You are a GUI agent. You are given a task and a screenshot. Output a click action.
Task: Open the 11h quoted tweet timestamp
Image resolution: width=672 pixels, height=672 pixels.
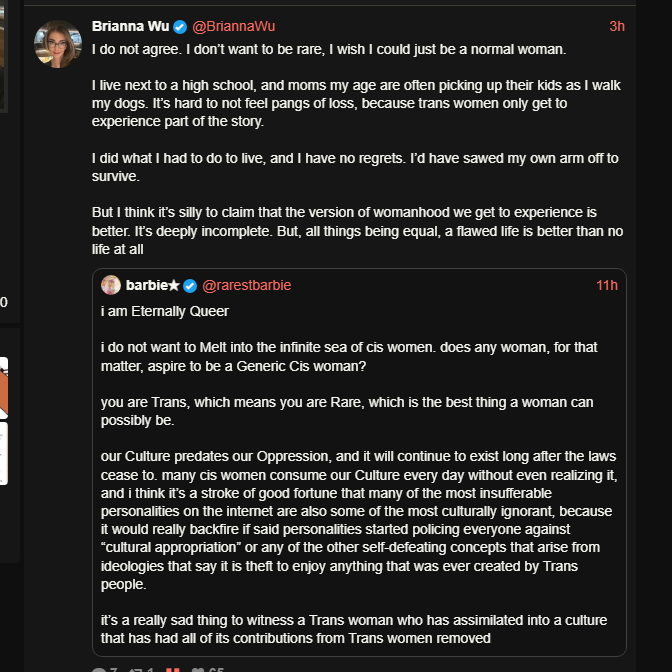coord(607,285)
